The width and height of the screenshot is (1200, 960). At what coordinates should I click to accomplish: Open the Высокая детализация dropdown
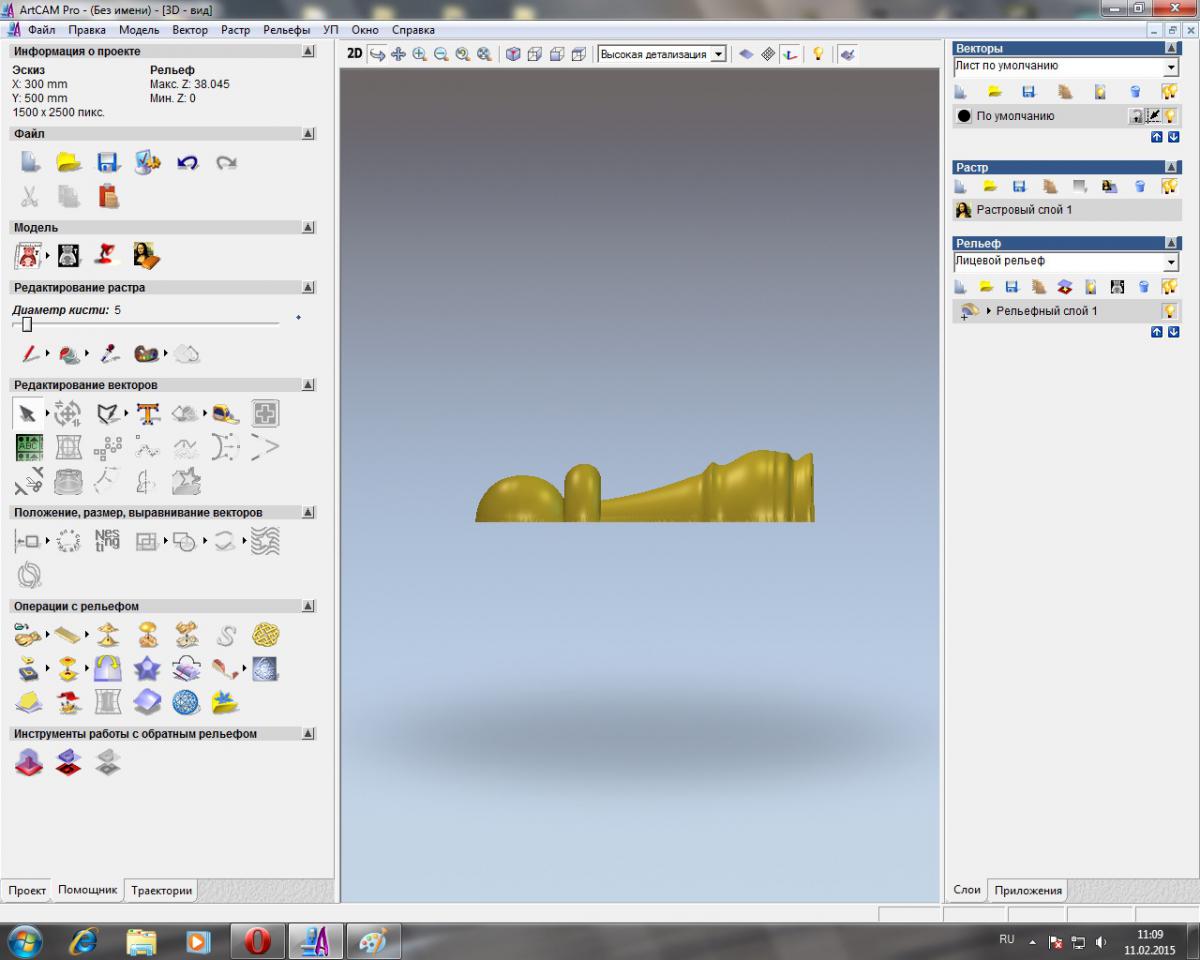(718, 55)
